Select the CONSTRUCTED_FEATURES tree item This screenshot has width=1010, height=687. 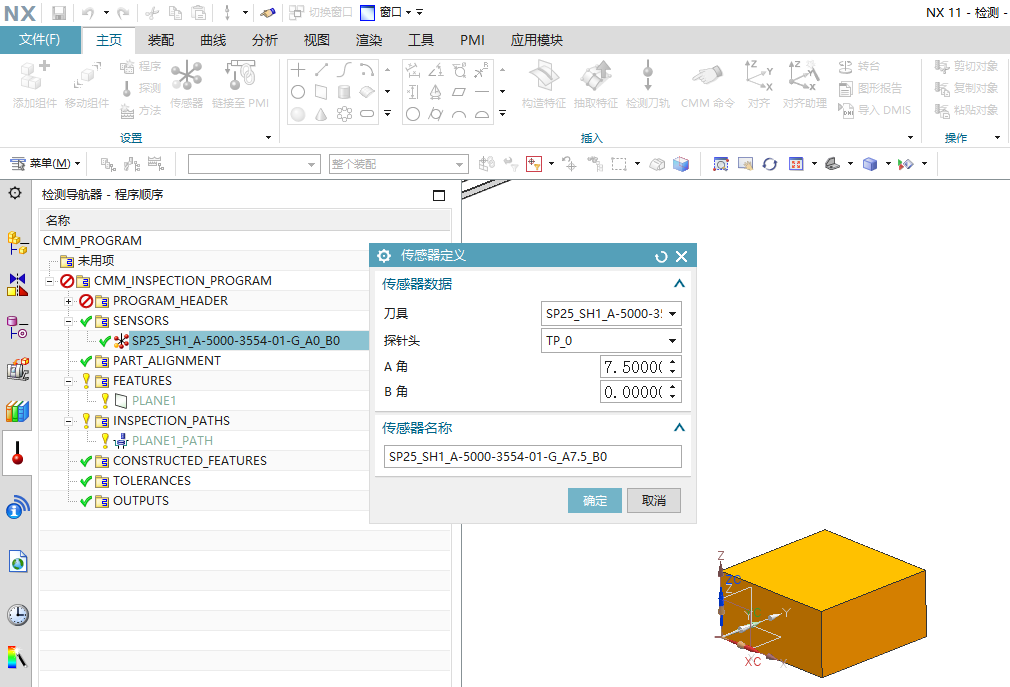(x=189, y=460)
